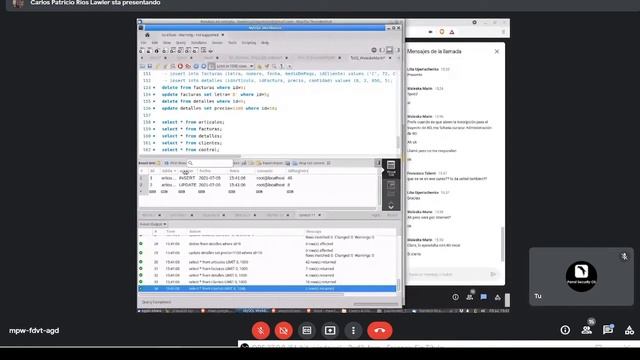This screenshot has height=360, width=640.
Task: Open the Edit menu in Workbench
Action: (155, 43)
